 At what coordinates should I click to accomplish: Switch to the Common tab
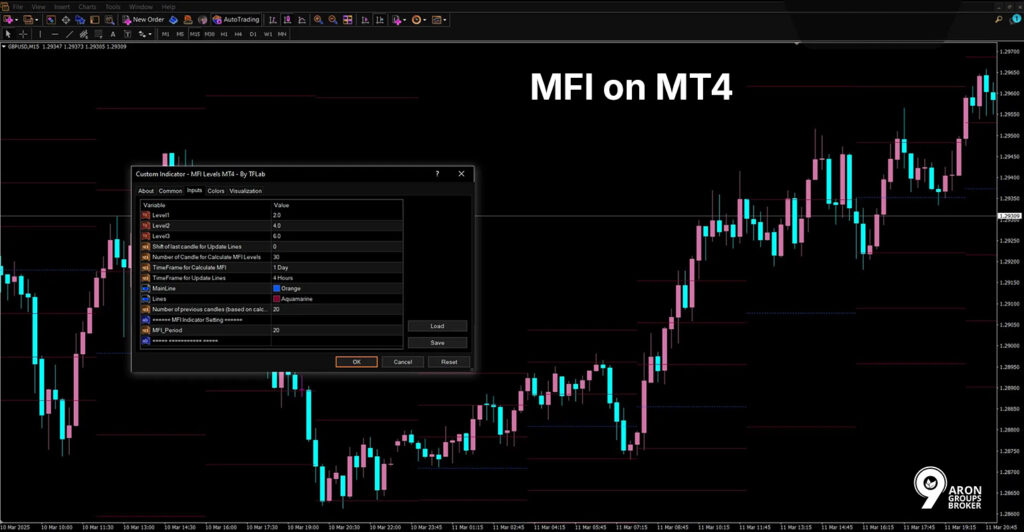click(170, 191)
